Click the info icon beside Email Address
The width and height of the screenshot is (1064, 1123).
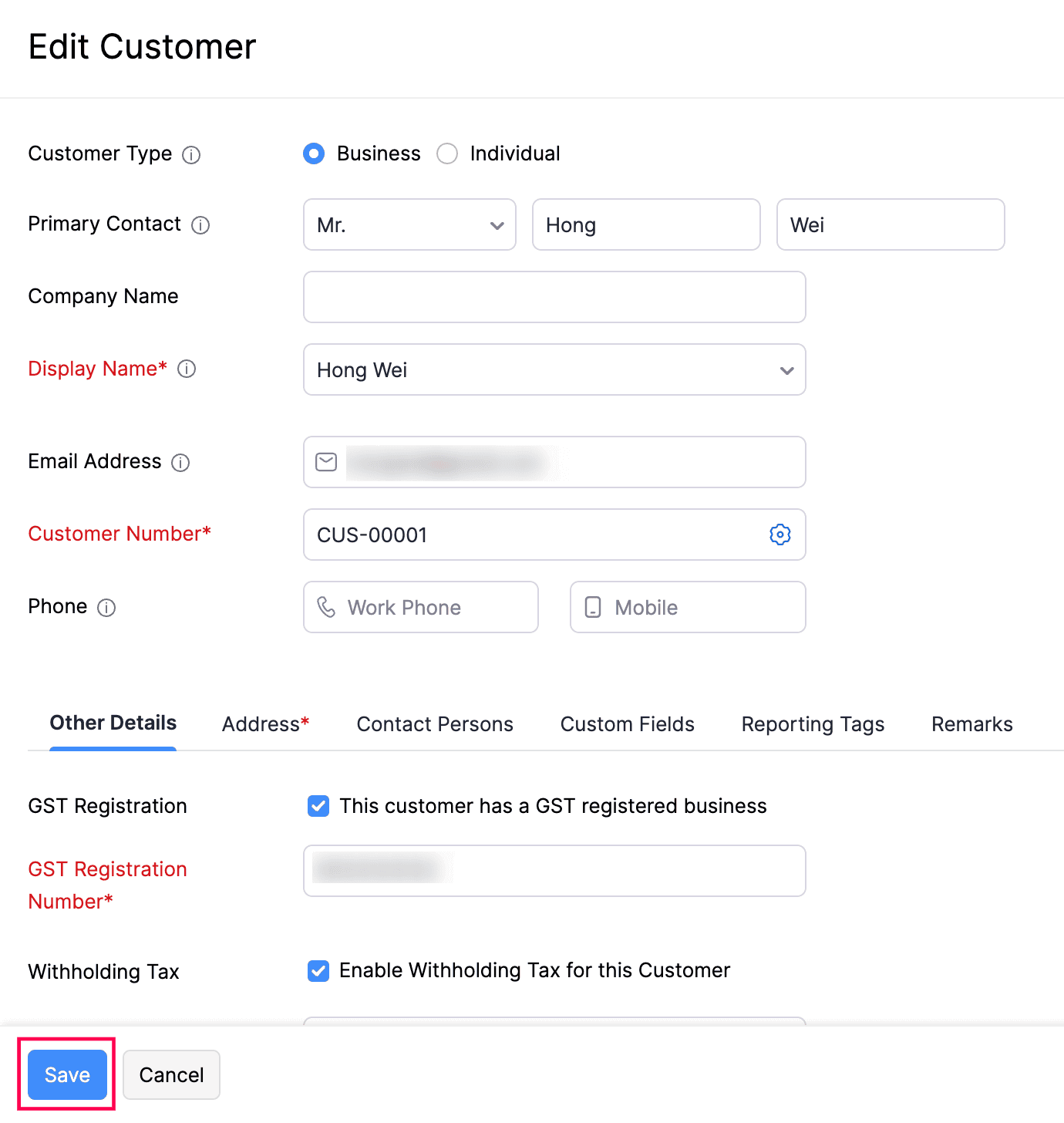point(180,463)
